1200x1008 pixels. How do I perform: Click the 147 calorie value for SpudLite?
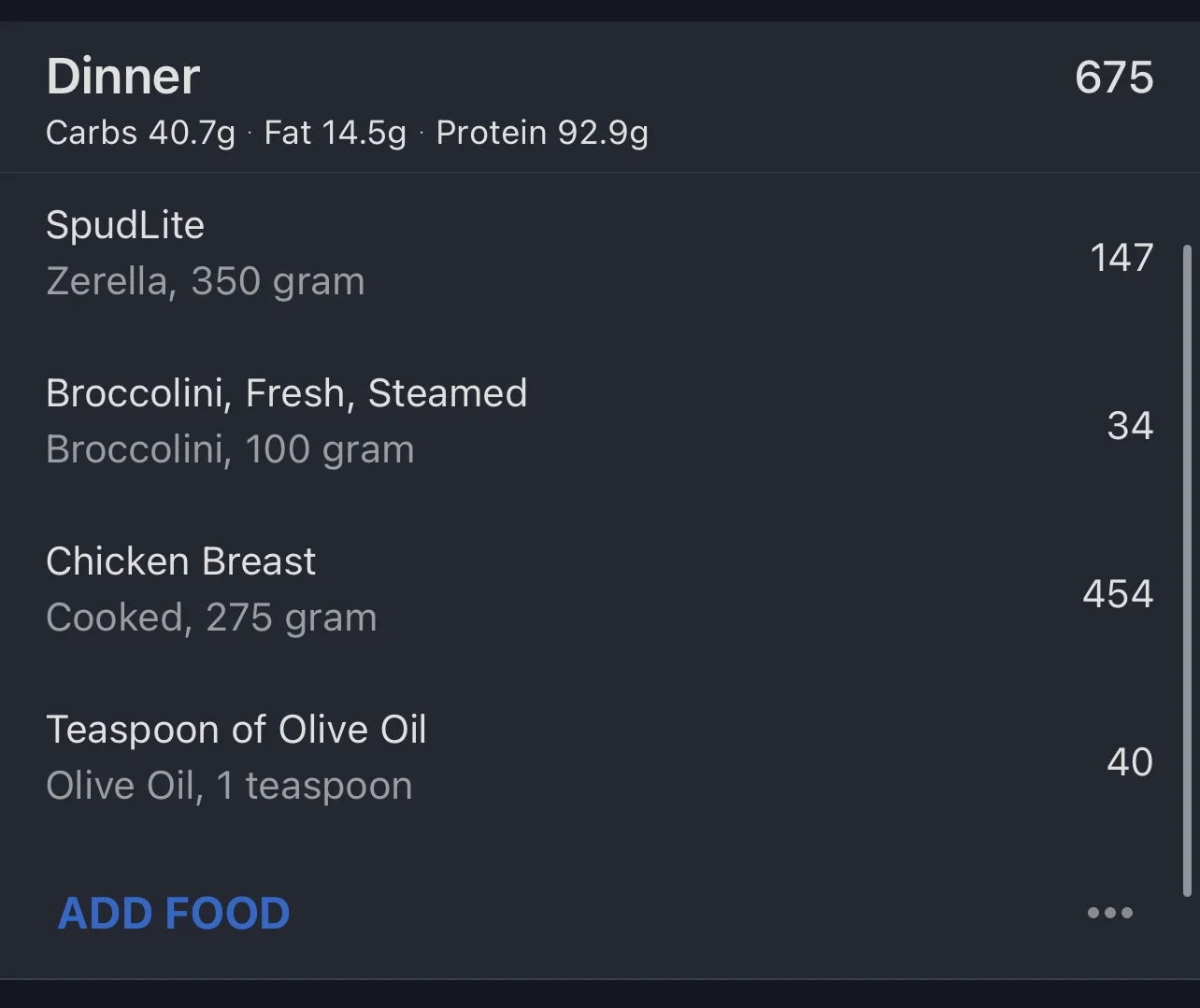(1121, 257)
